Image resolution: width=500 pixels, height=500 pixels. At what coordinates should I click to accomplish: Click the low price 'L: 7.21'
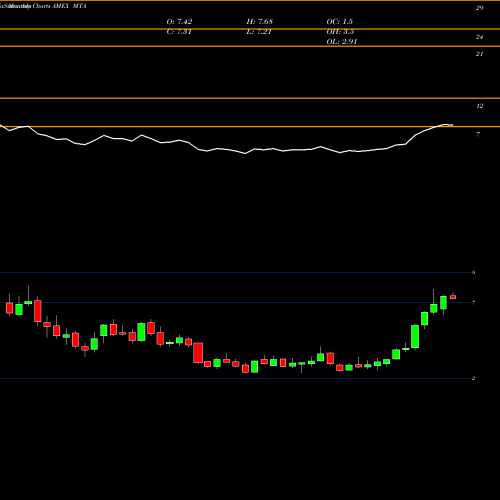(259, 32)
